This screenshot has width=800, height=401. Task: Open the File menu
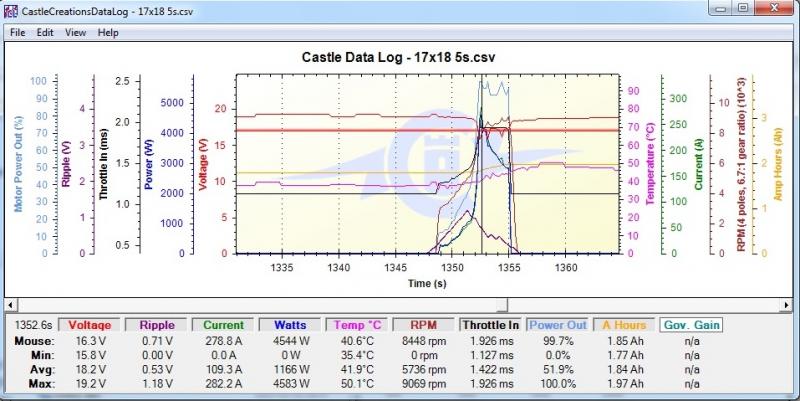(x=17, y=32)
